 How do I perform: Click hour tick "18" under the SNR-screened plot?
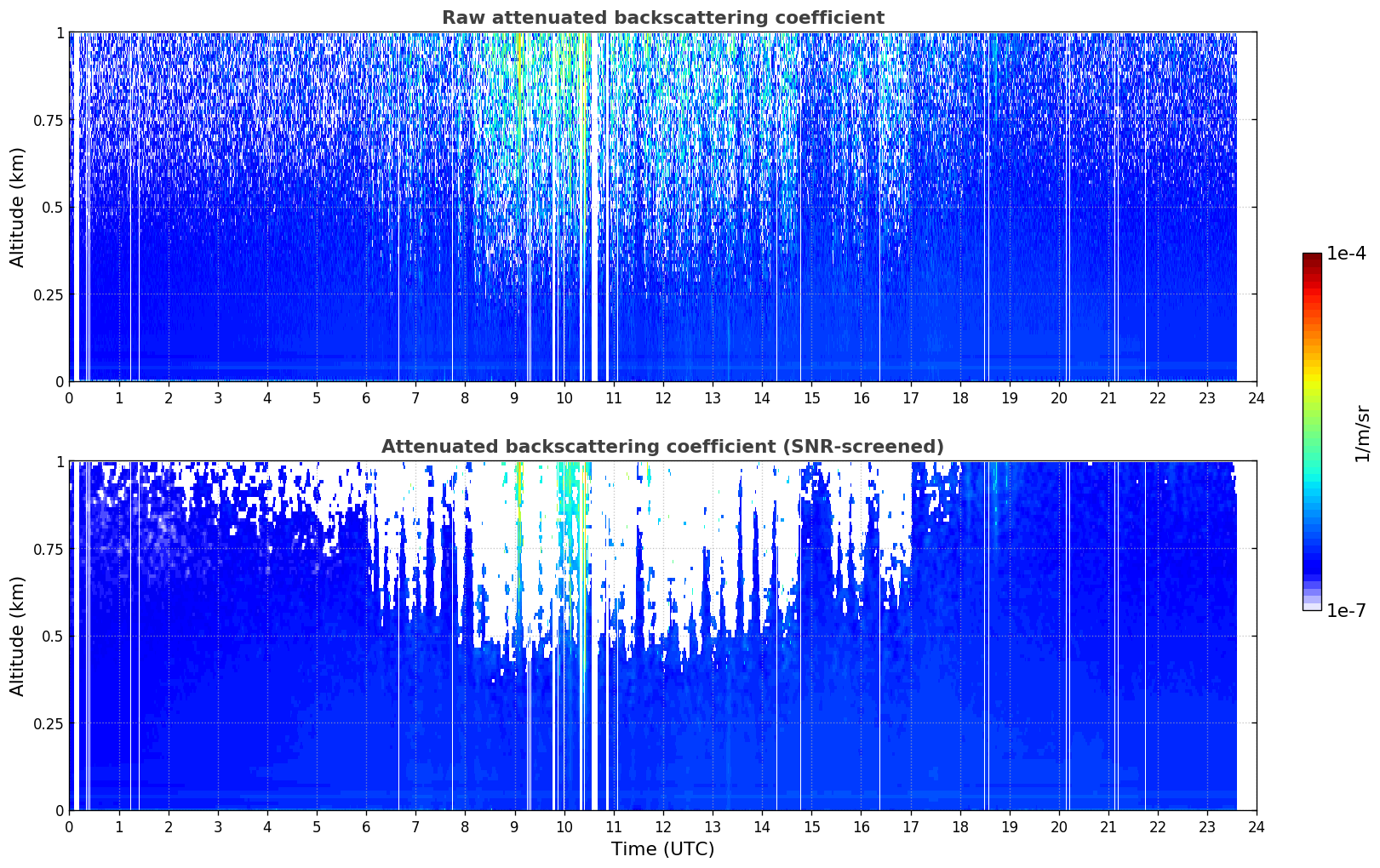coord(959,826)
